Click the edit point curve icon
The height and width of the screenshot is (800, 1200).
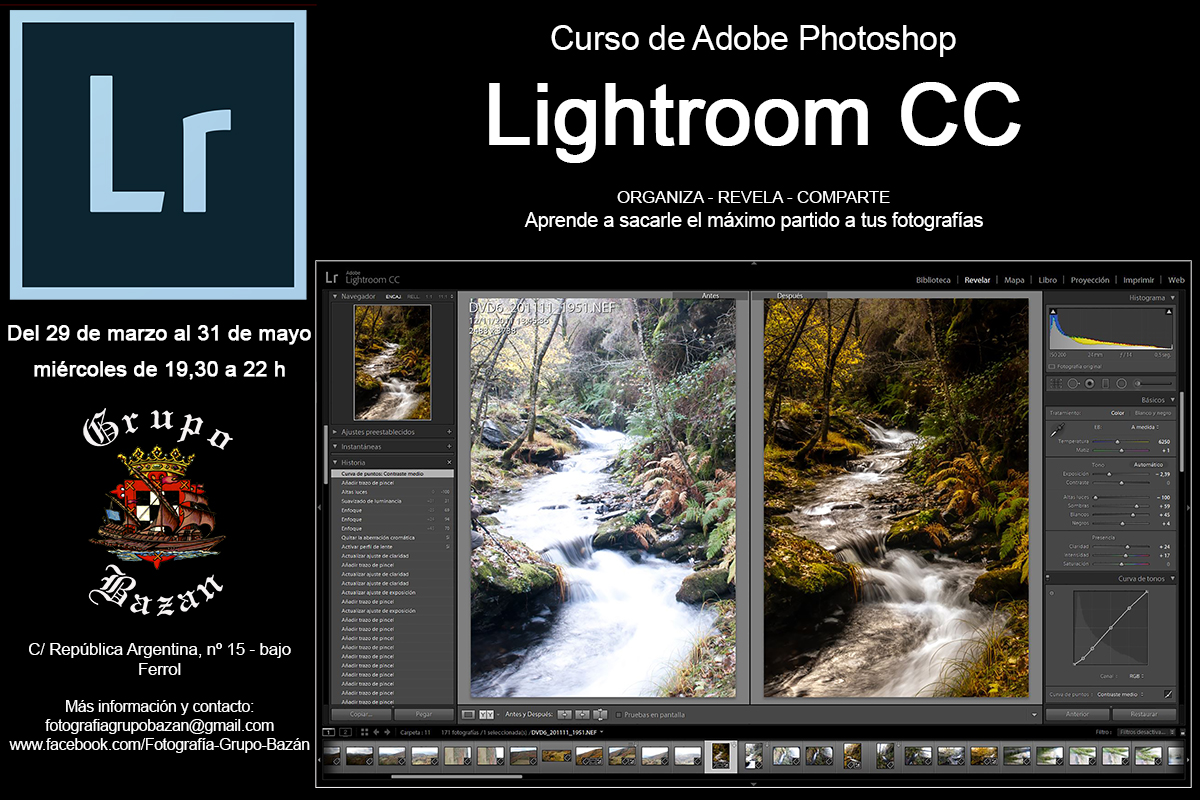[x=1168, y=694]
